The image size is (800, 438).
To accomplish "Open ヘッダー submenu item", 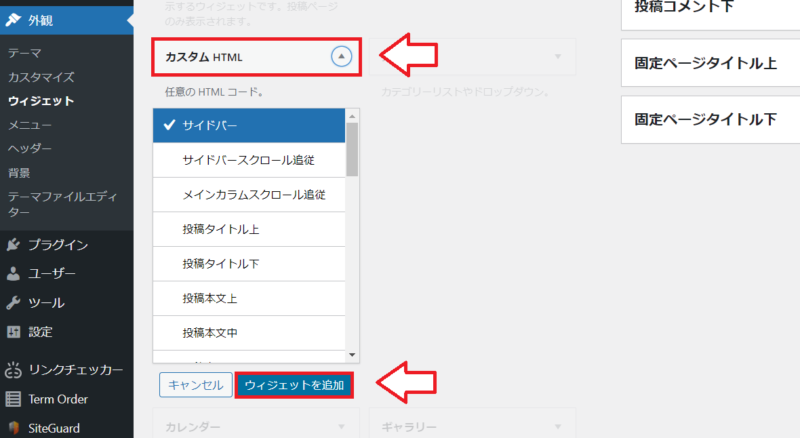I will tap(30, 149).
